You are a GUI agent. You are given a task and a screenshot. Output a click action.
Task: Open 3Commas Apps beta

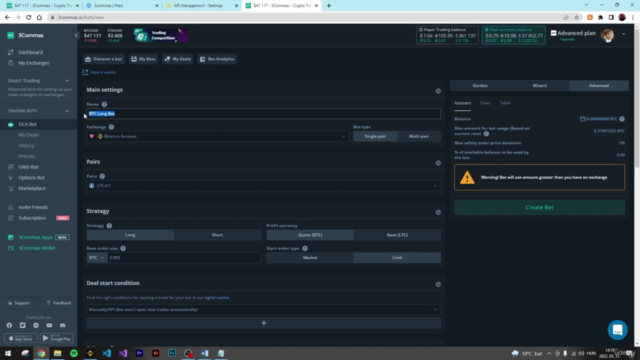point(36,237)
